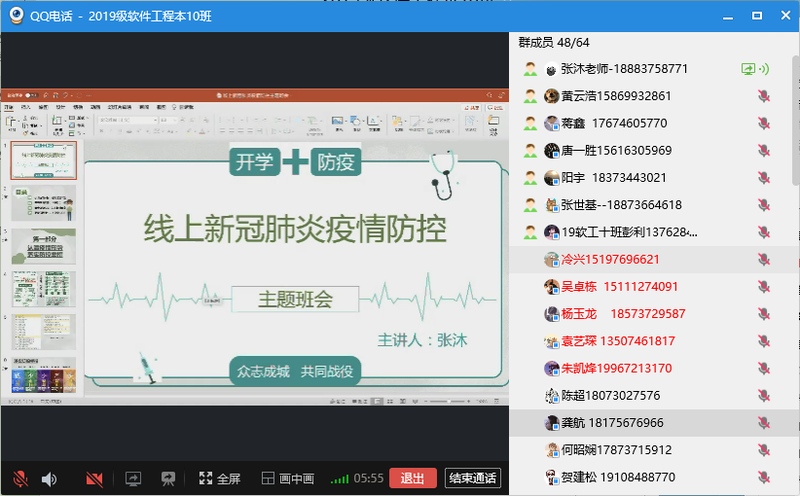Click avatar of 蒋鑫 17674605770
Viewport: 800px width, 496px height.
coord(551,123)
